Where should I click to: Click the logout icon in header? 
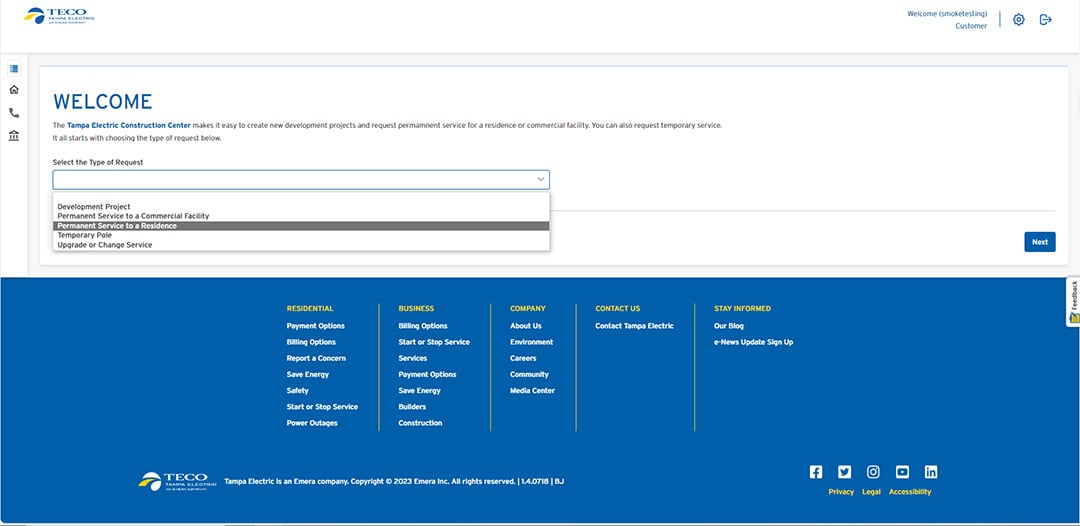point(1046,20)
